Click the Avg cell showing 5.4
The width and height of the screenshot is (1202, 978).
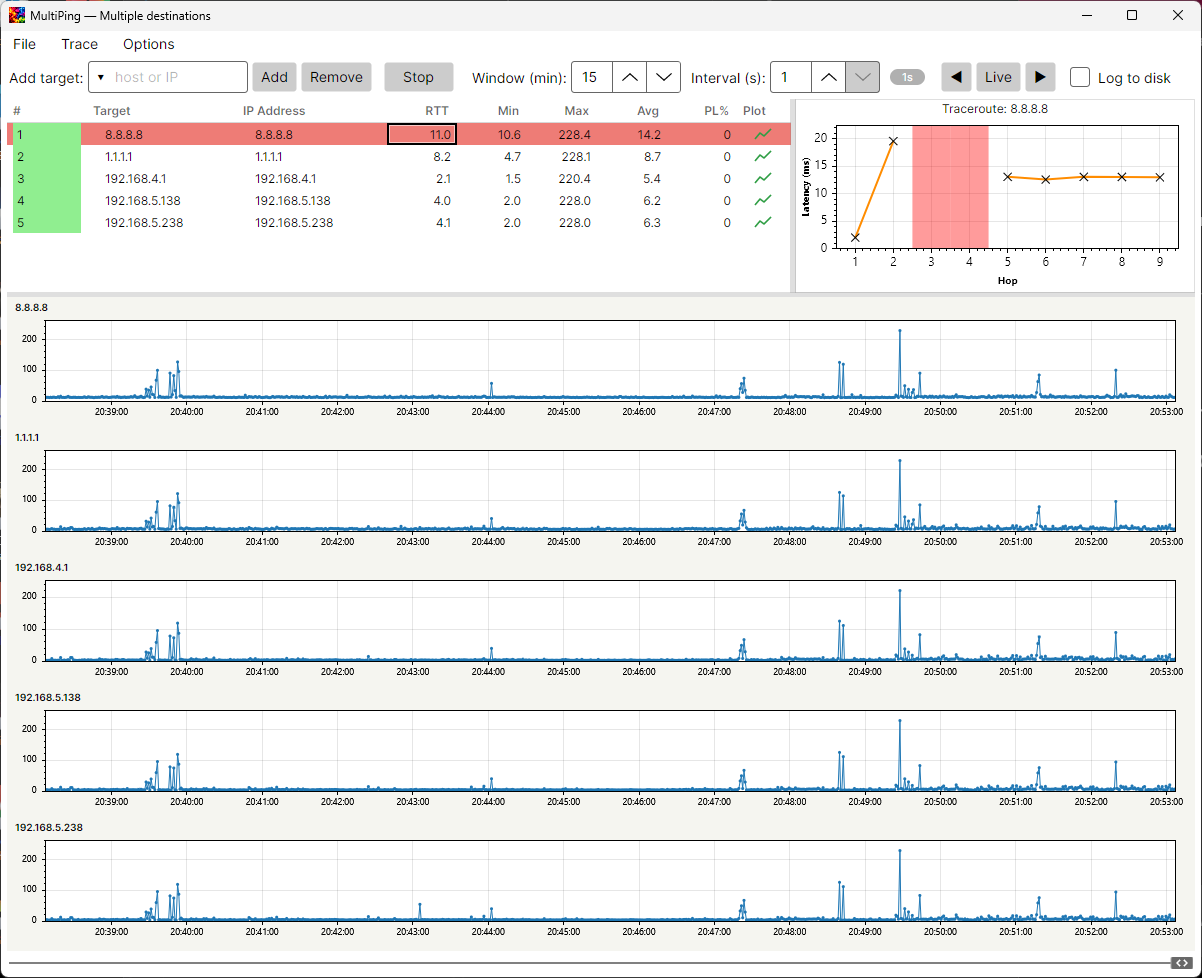(x=651, y=178)
